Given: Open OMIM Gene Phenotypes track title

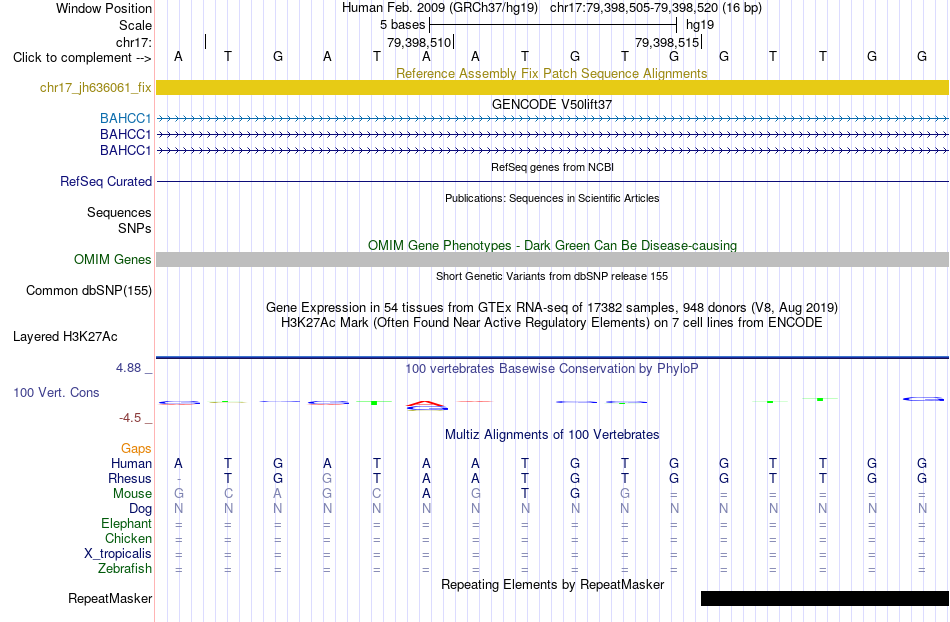Looking at the screenshot, I should coord(552,245).
